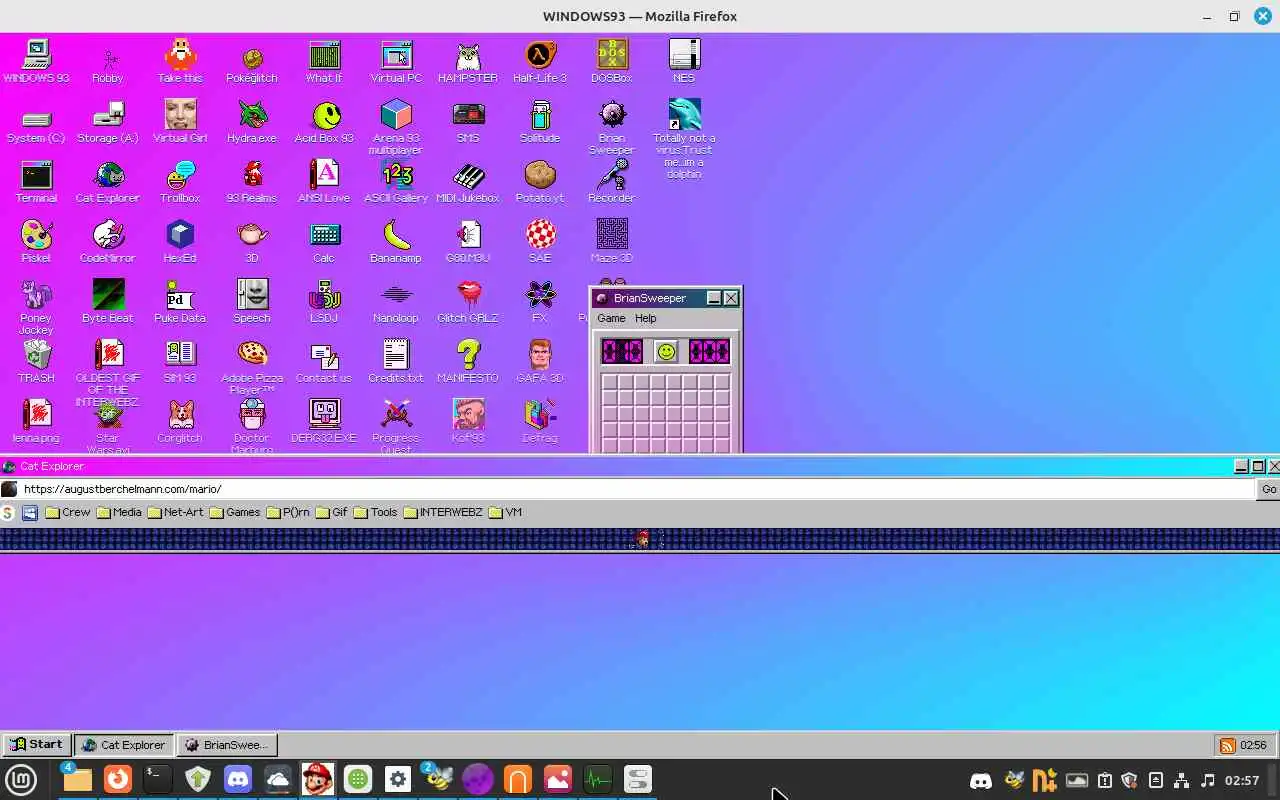Open the Game menu in BrianSweeper

pyautogui.click(x=611, y=318)
